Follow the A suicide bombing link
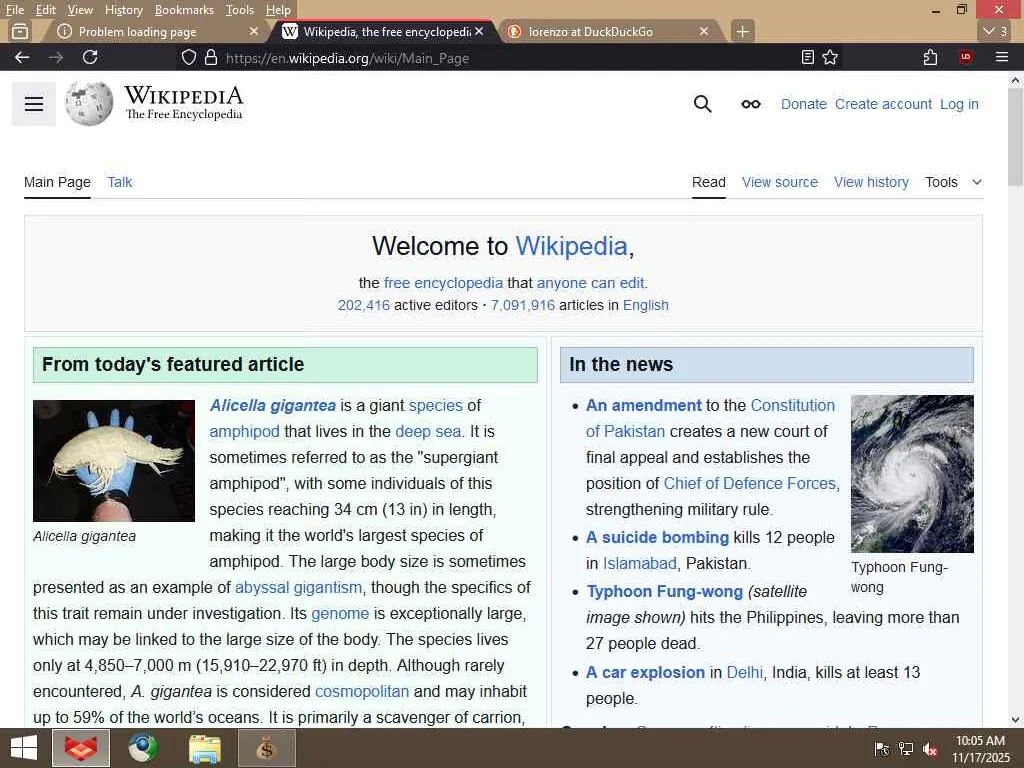This screenshot has height=768, width=1024. point(657,537)
